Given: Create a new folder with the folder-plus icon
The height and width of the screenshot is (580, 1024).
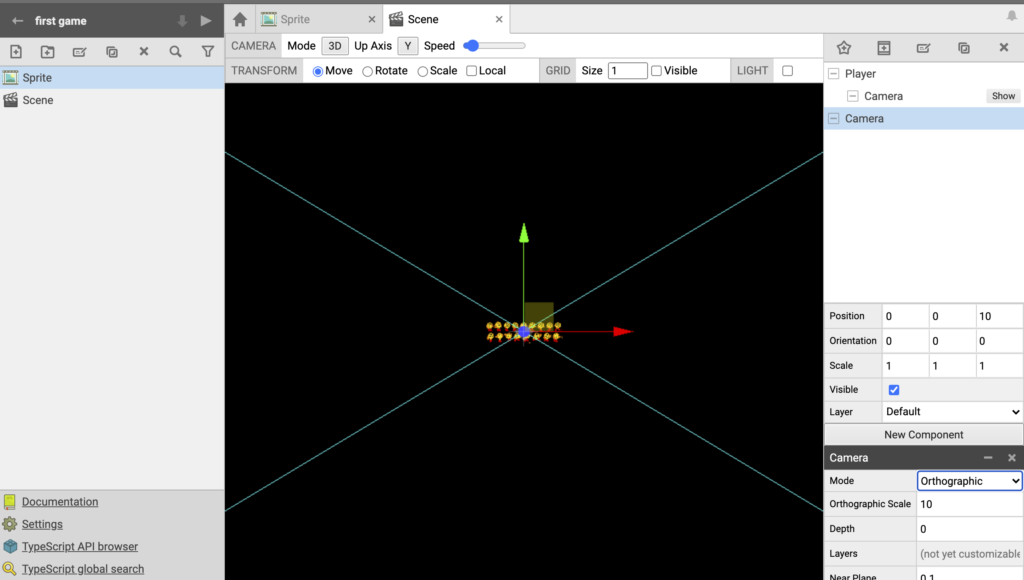Looking at the screenshot, I should pyautogui.click(x=48, y=52).
